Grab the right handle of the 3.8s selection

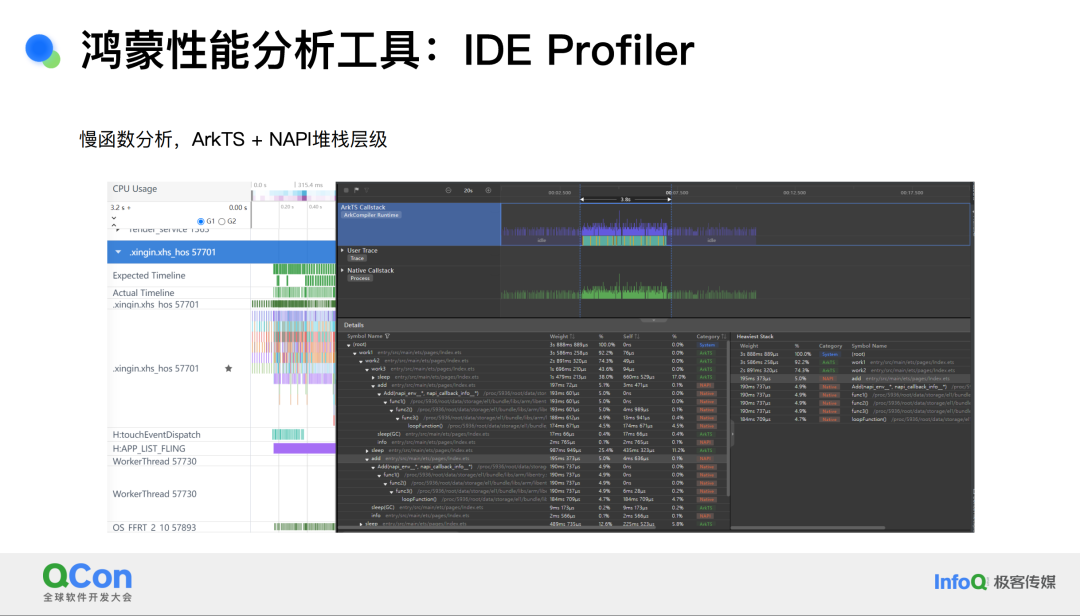pos(669,199)
